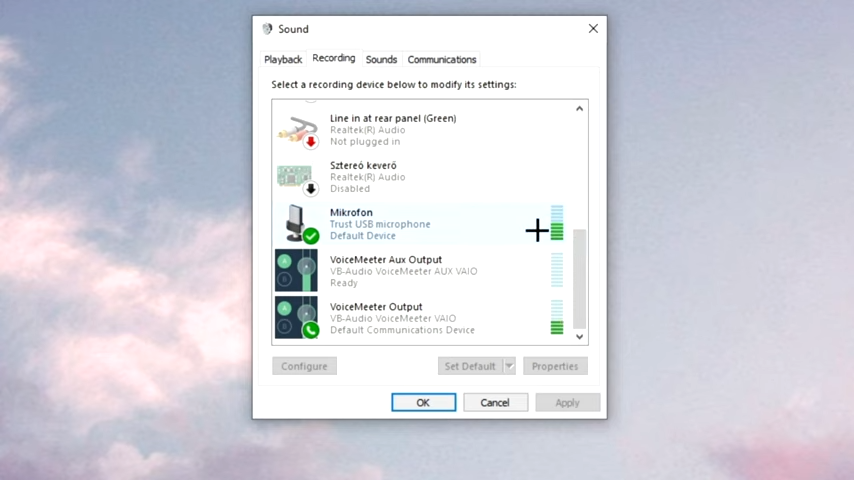Click the device list scroll down arrow

(x=580, y=337)
